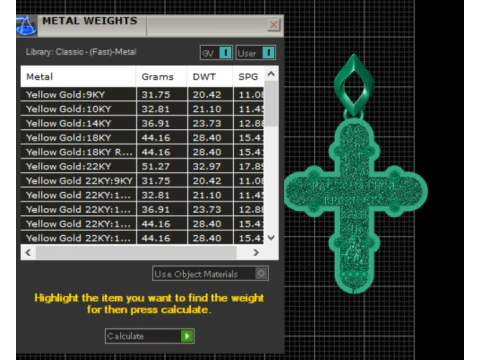Click the horizontal scrollbar thumb
Image resolution: width=480 pixels, height=360 pixels.
point(136,253)
